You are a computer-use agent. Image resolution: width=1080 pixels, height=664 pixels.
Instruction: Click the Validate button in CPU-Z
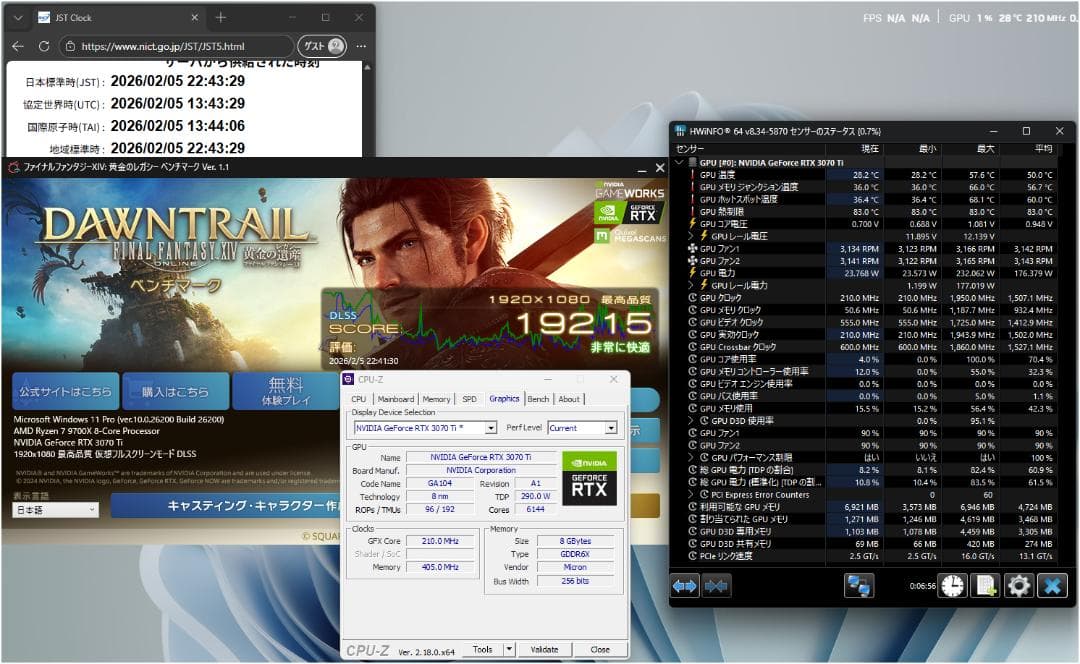tap(545, 649)
